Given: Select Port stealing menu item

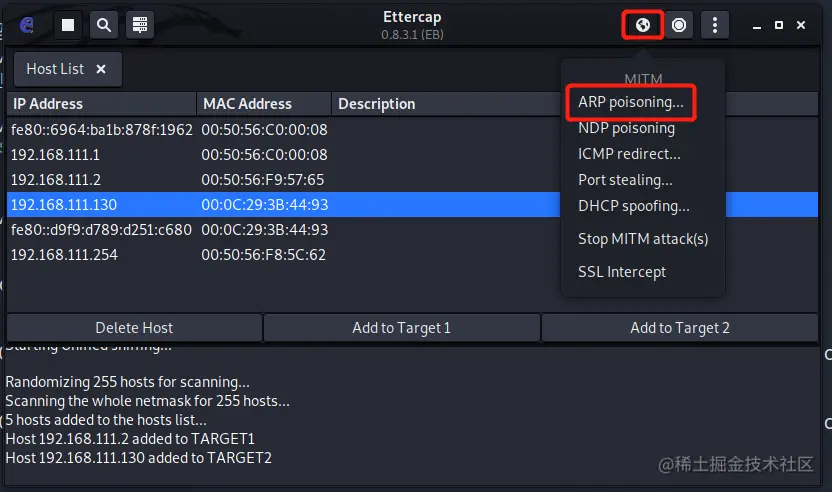Looking at the screenshot, I should click(625, 180).
